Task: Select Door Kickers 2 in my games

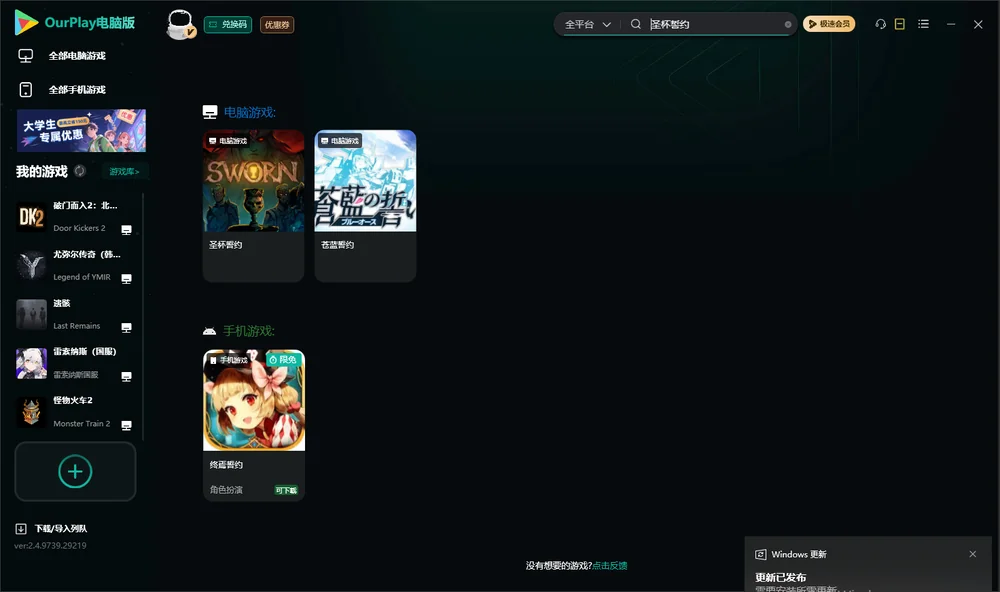Action: tap(75, 217)
